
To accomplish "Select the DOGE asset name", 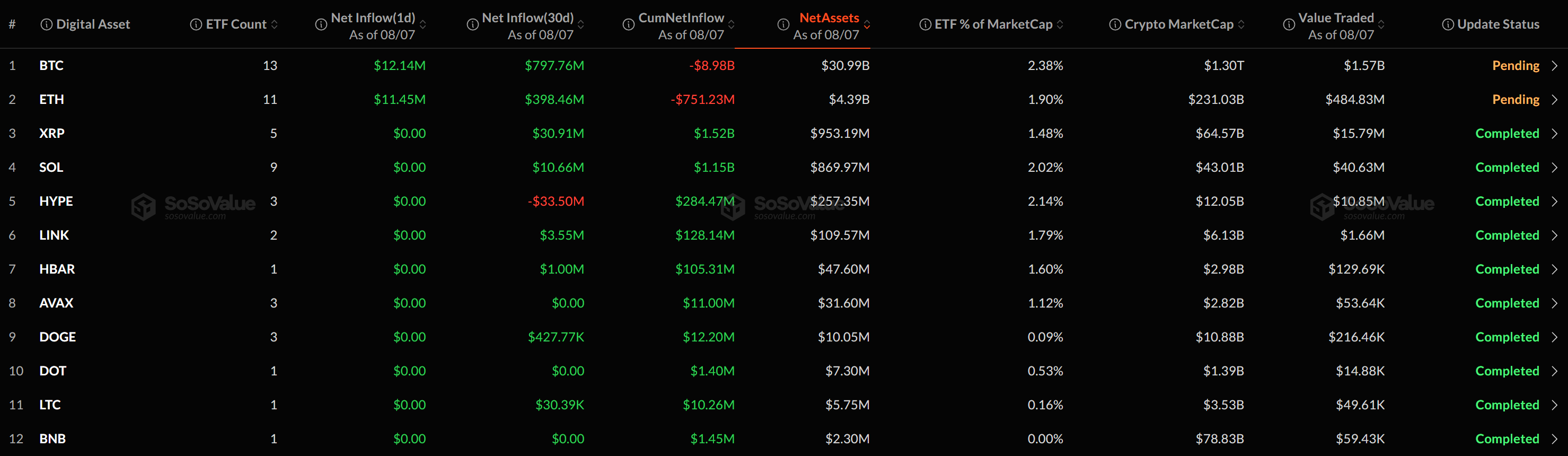I will click(x=58, y=337).
